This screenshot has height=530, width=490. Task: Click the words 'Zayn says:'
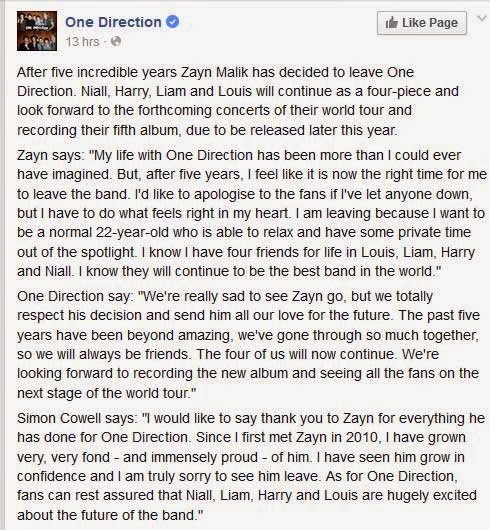tap(50, 155)
